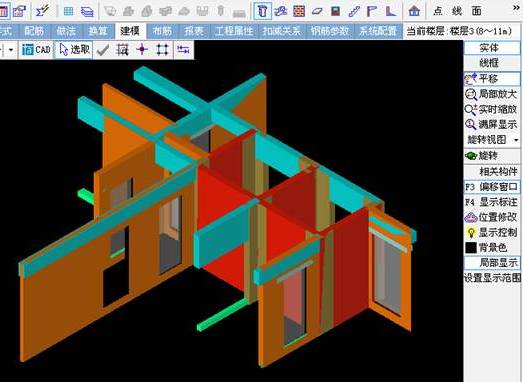Switch display to 线框 wireframe mode
The width and height of the screenshot is (523, 382).
[x=490, y=63]
